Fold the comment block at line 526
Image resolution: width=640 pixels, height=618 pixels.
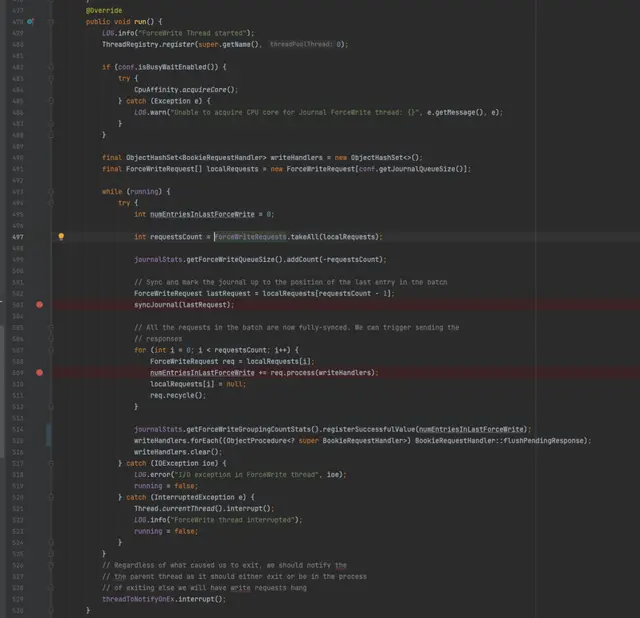(x=51, y=565)
